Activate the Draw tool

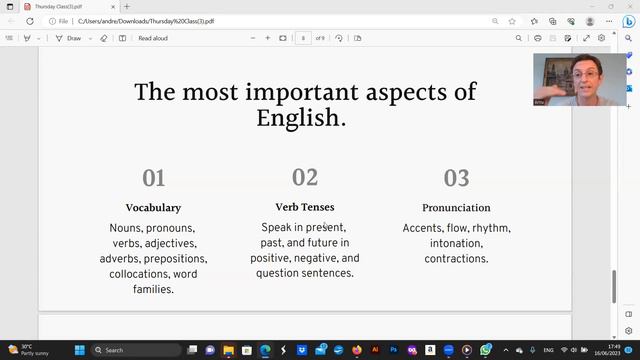(69, 38)
